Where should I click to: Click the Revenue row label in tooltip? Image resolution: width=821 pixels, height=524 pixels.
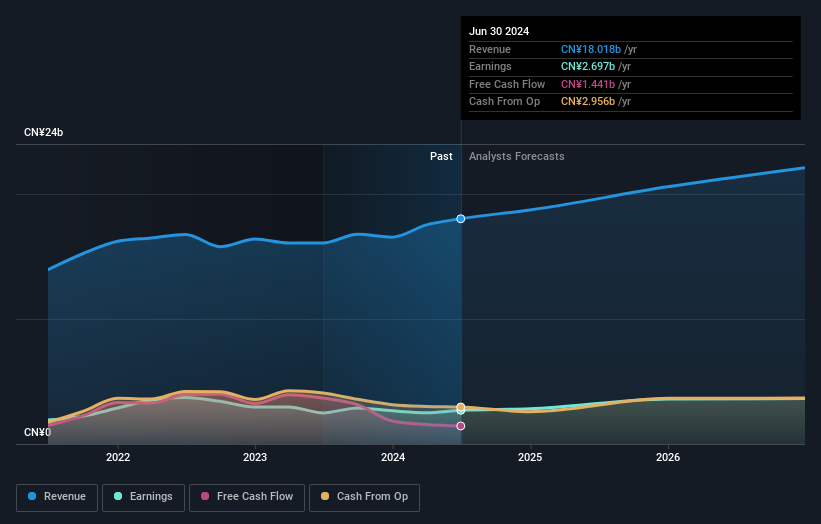point(490,49)
